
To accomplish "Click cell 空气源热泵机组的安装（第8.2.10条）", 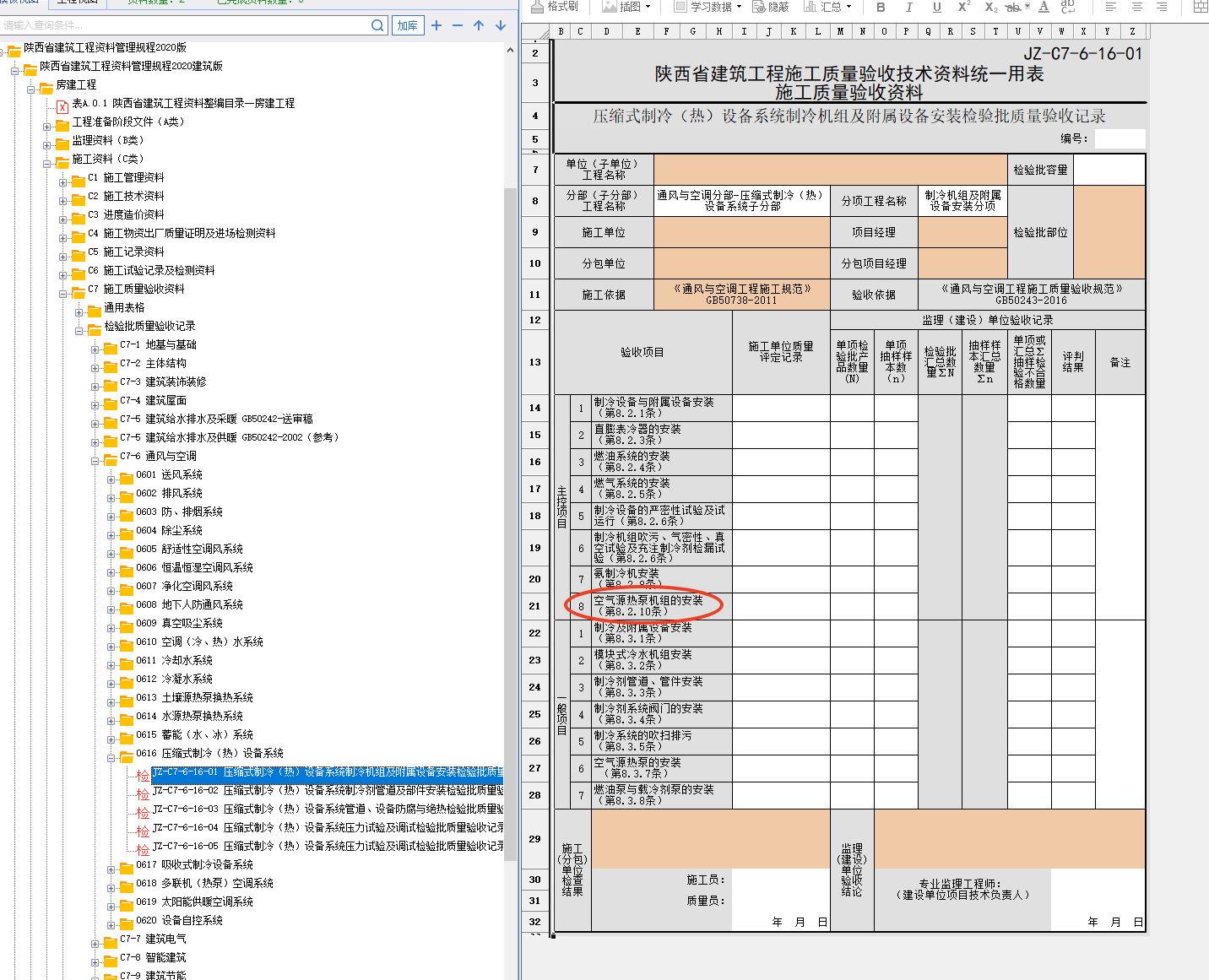I will [662, 606].
